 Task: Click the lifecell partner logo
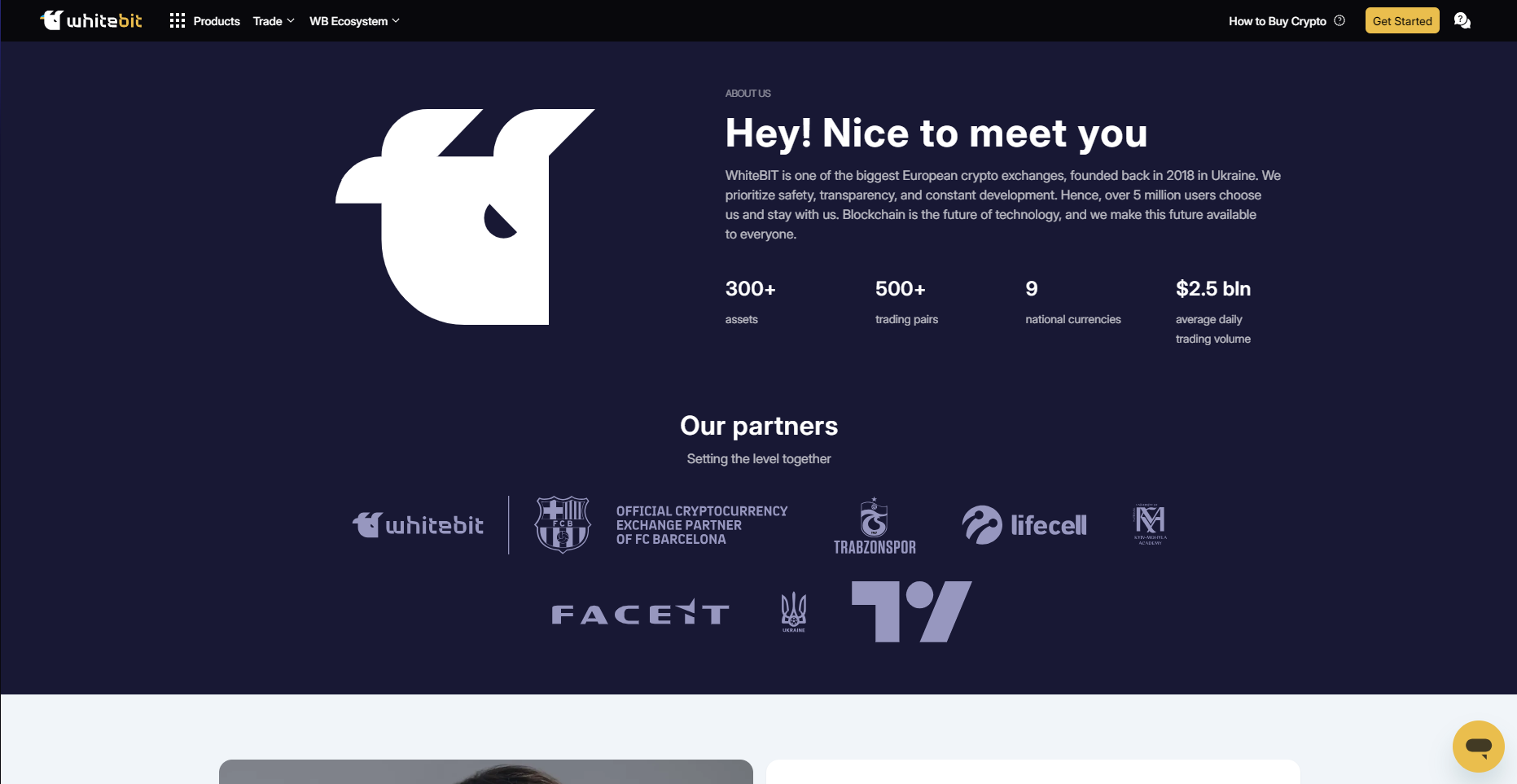pos(1024,525)
